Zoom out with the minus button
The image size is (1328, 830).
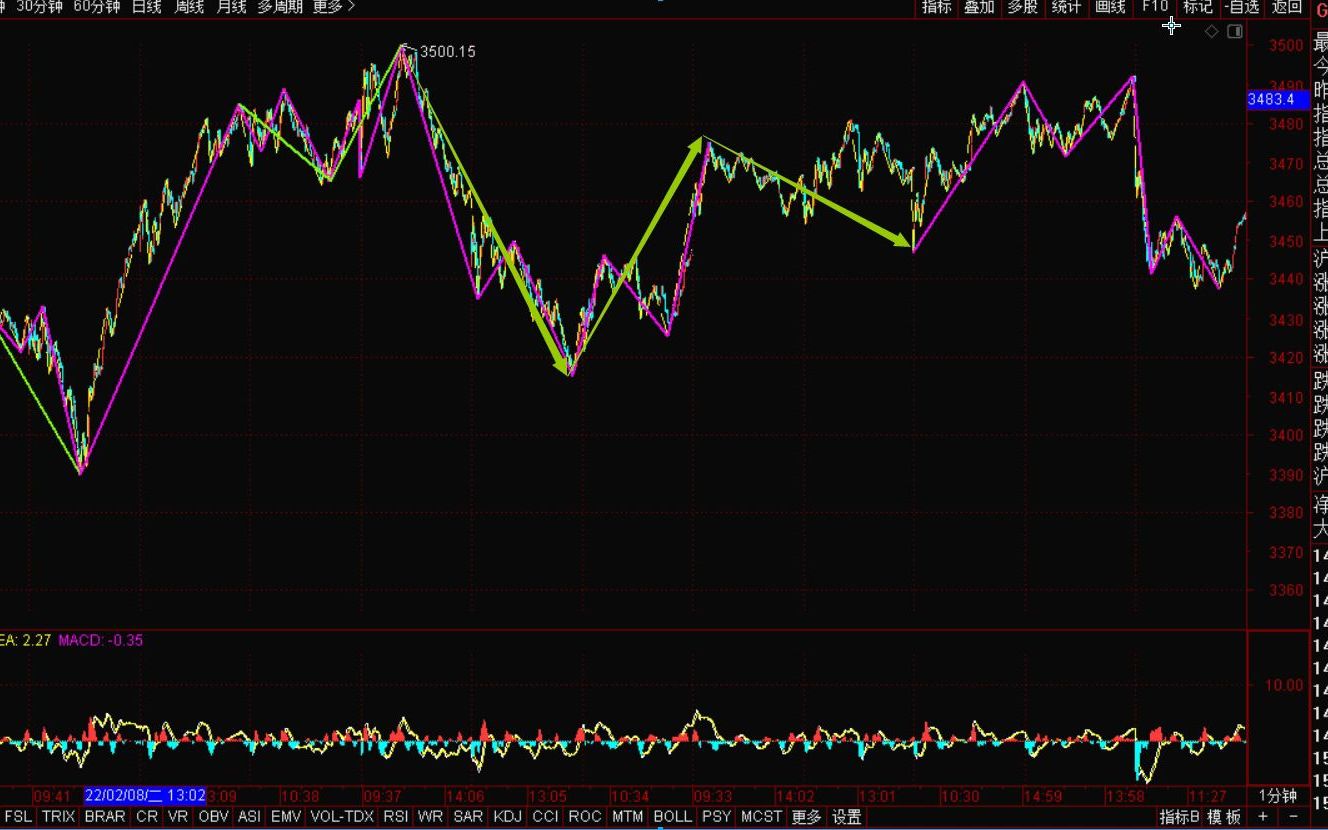[x=1293, y=816]
